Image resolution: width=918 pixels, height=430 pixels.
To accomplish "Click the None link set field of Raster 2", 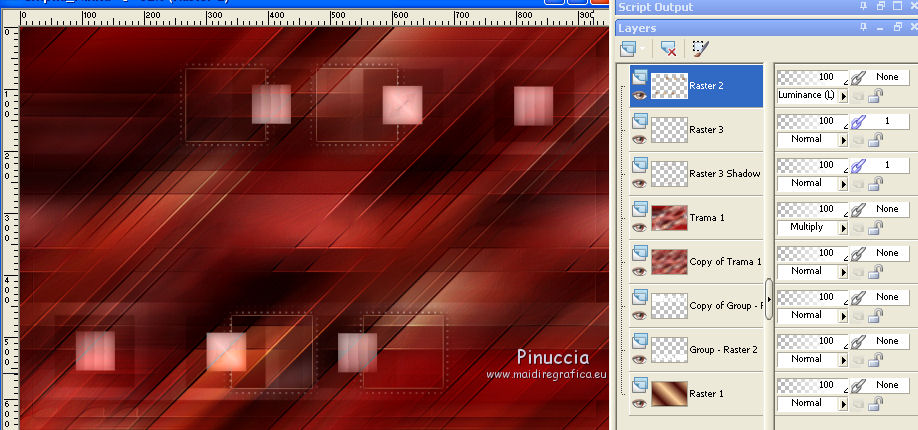I will [887, 77].
